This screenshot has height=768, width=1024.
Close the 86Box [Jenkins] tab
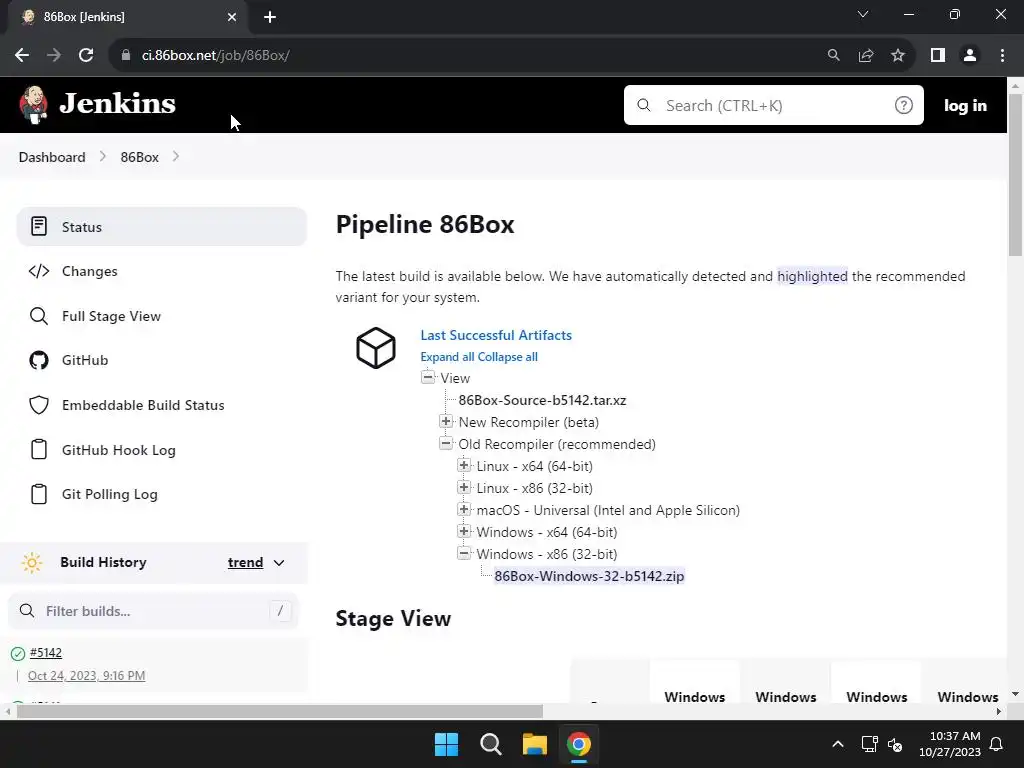[232, 17]
